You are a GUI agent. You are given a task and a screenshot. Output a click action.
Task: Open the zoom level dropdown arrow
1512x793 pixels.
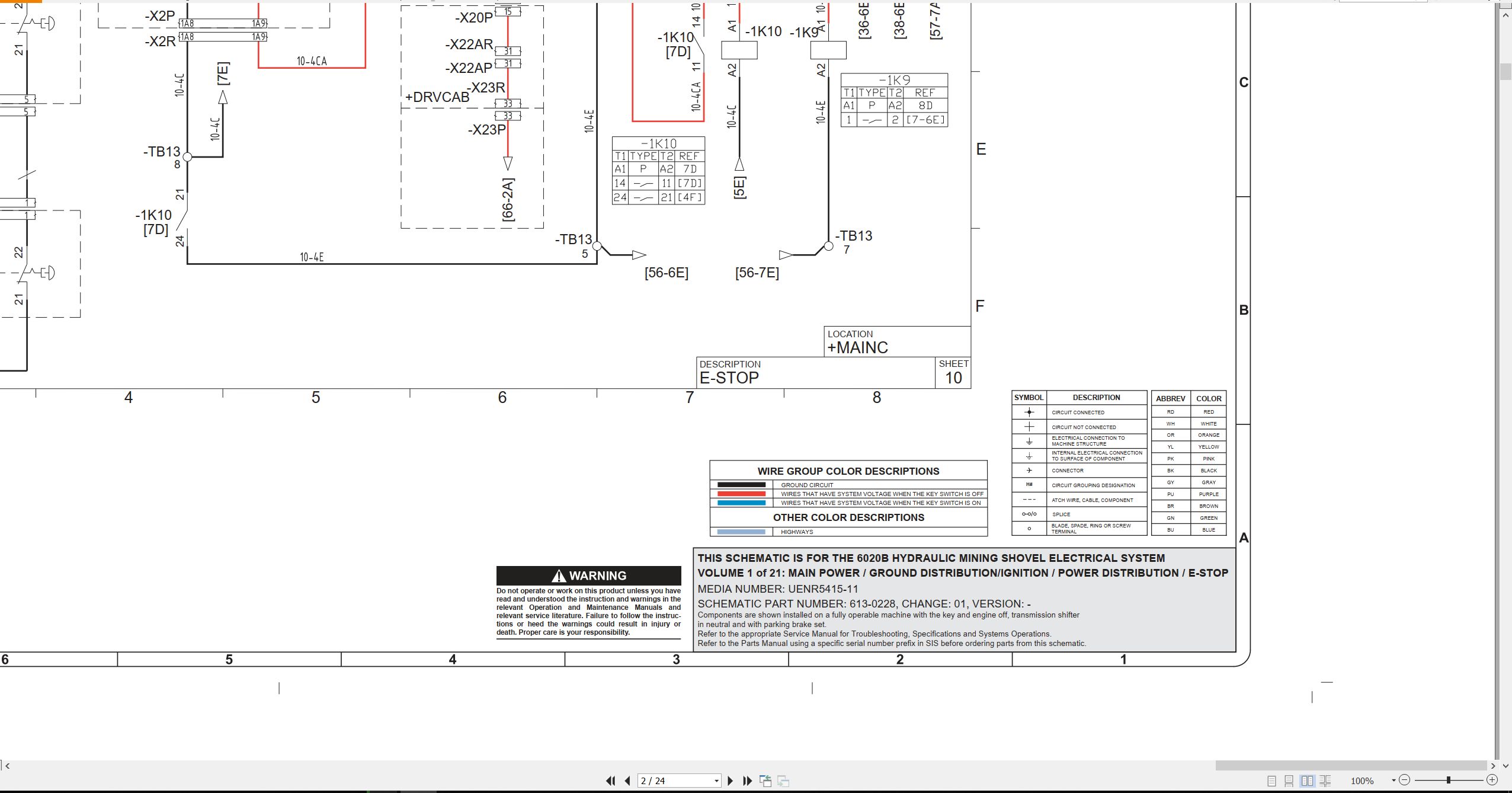coord(1394,781)
